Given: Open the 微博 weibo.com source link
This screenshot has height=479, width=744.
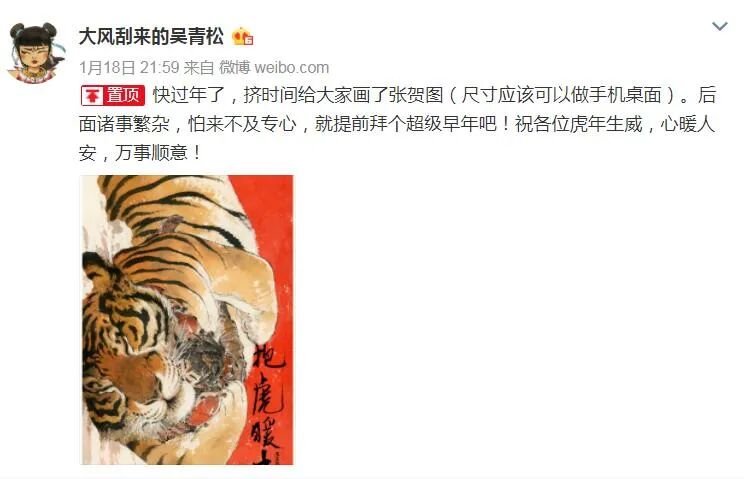Looking at the screenshot, I should 274,67.
